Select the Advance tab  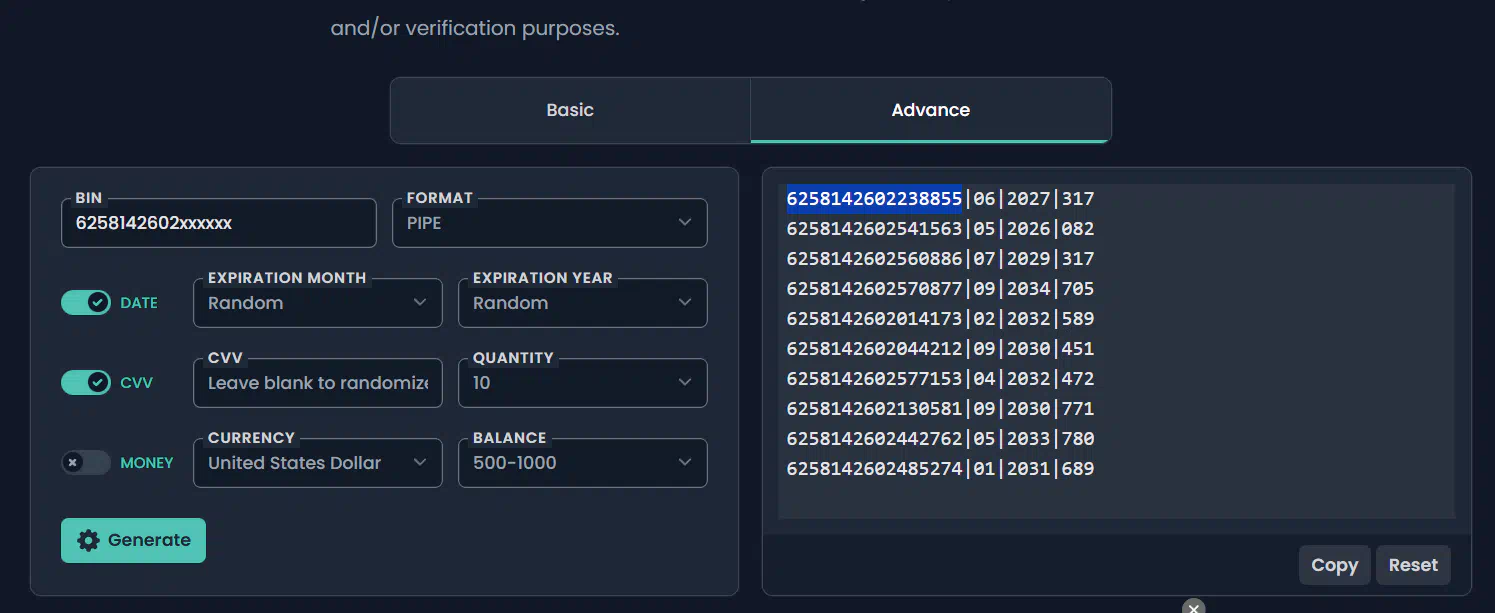[x=930, y=110]
